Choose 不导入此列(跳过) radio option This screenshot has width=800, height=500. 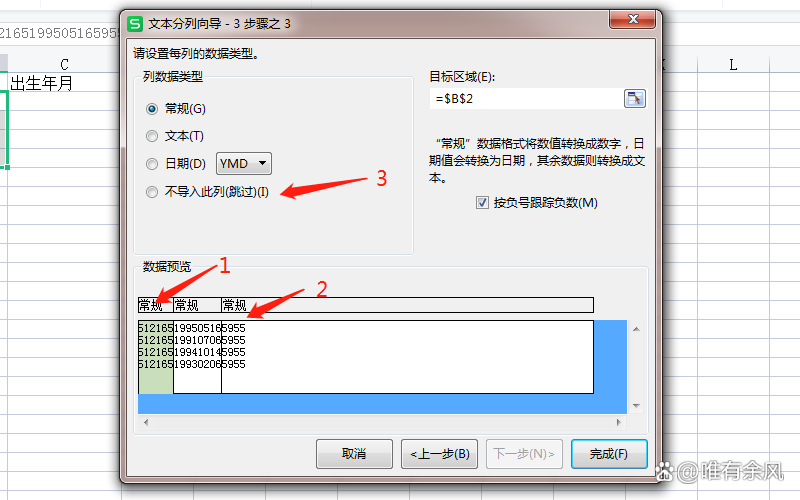(x=152, y=192)
